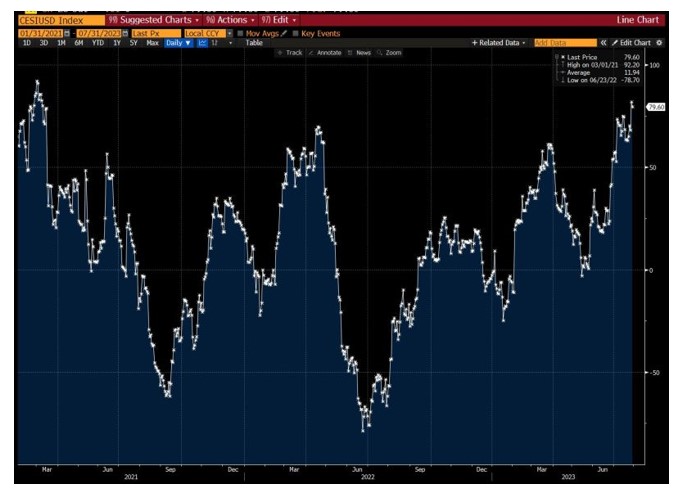This screenshot has height=490, width=678.
Task: Open the start date calendar picker icon
Action: click(67, 33)
